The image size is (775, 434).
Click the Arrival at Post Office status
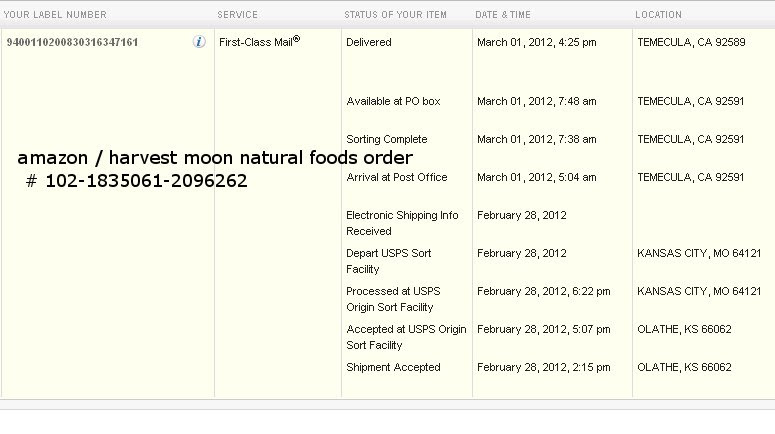(x=396, y=177)
